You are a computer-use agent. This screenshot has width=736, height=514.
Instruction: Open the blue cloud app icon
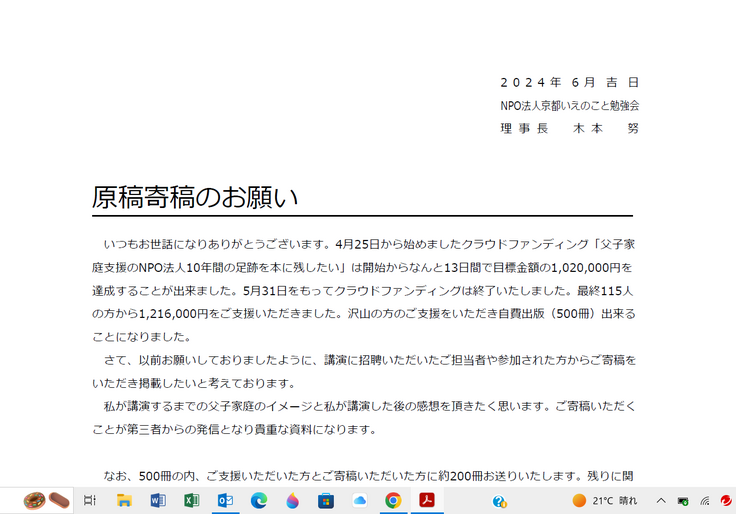point(360,500)
